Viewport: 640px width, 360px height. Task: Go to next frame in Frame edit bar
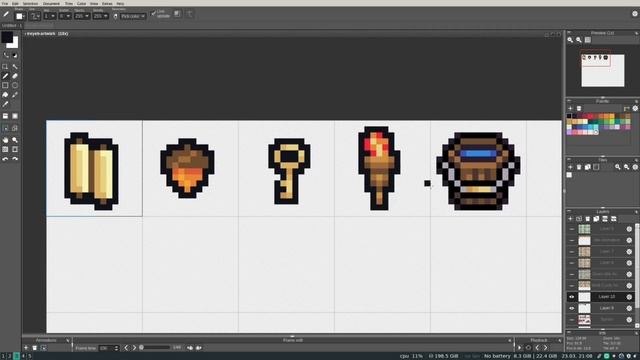pyautogui.click(x=134, y=348)
